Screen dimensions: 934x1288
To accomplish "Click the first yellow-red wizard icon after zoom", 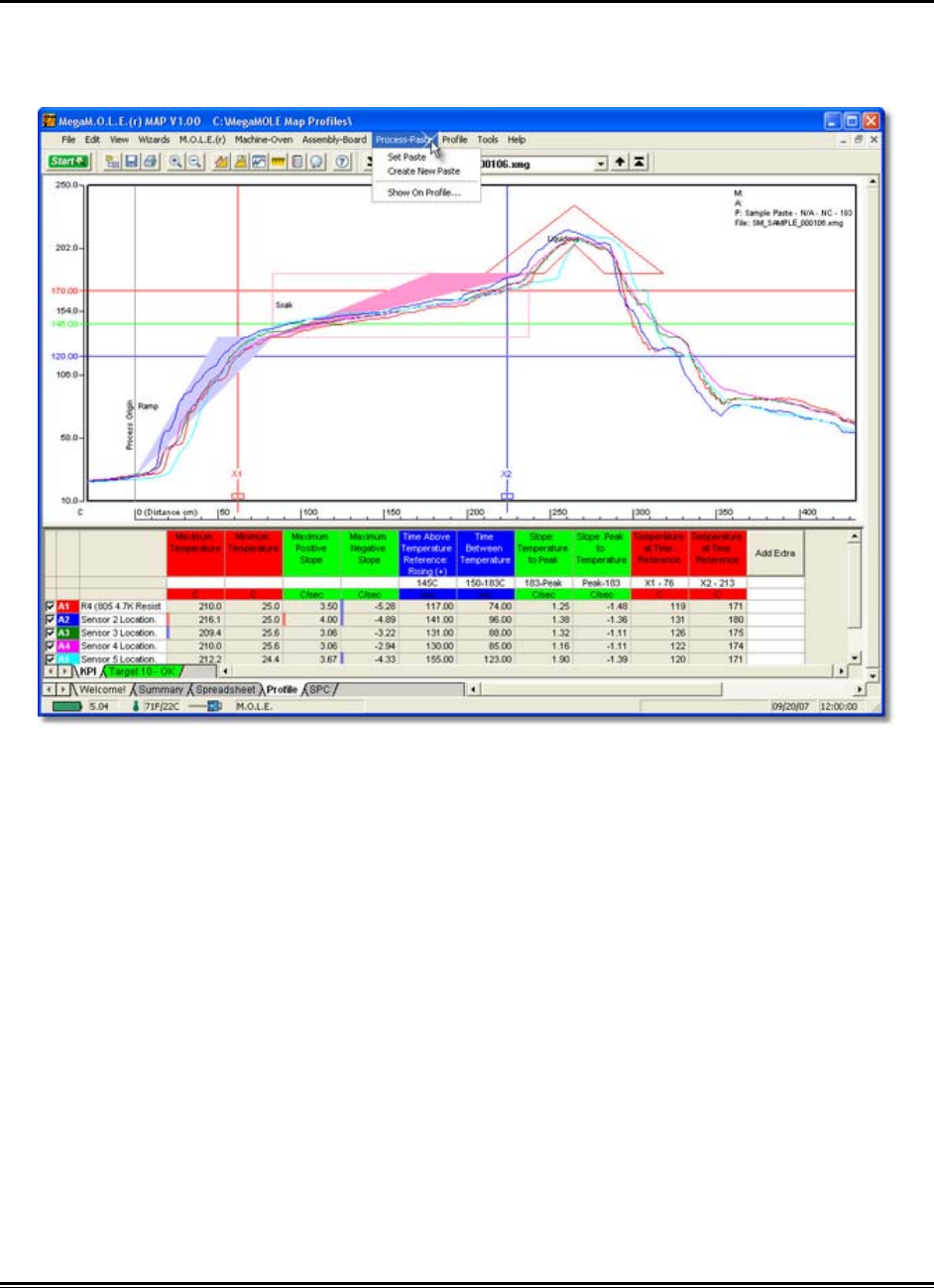I will pos(222,161).
